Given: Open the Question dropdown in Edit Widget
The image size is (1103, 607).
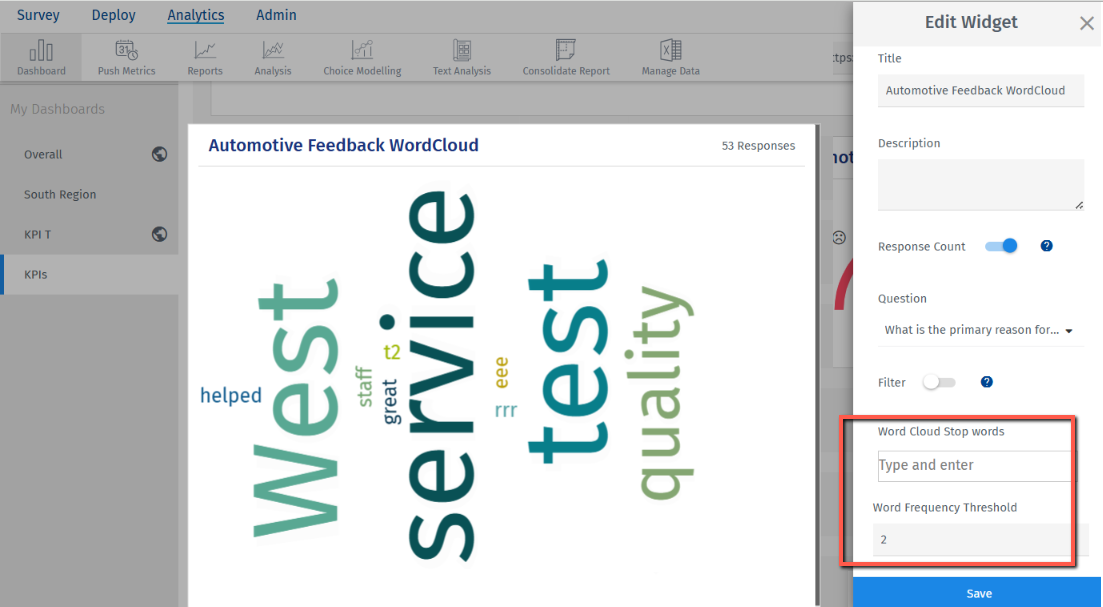Looking at the screenshot, I should tap(980, 329).
